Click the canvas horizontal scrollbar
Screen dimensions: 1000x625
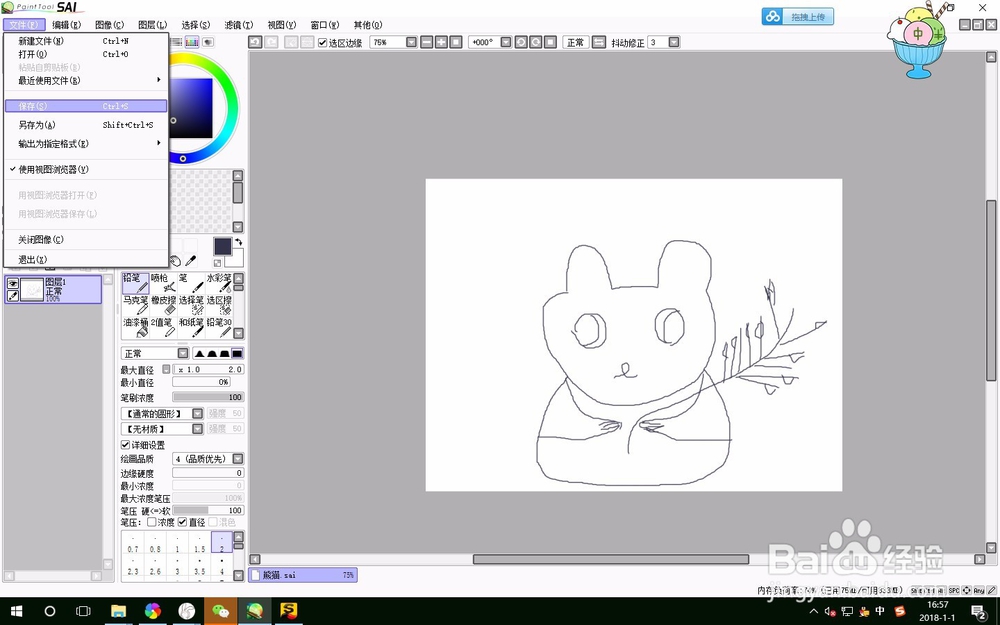(x=610, y=559)
